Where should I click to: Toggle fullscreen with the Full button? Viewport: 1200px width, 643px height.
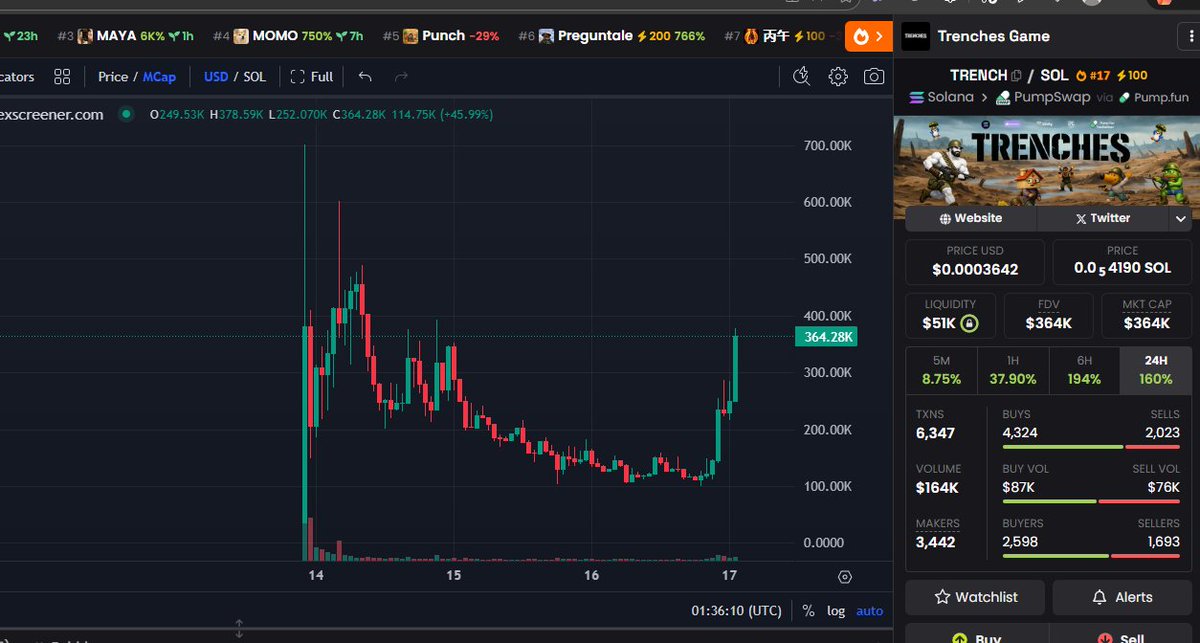[x=311, y=76]
